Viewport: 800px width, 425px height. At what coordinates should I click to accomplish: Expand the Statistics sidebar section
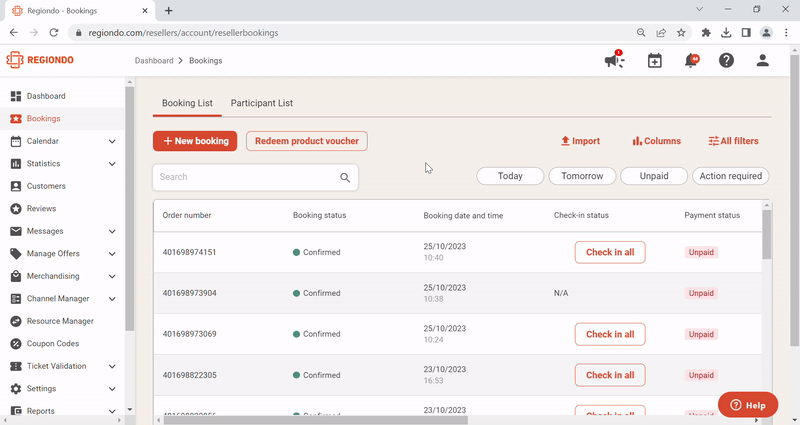(x=112, y=164)
